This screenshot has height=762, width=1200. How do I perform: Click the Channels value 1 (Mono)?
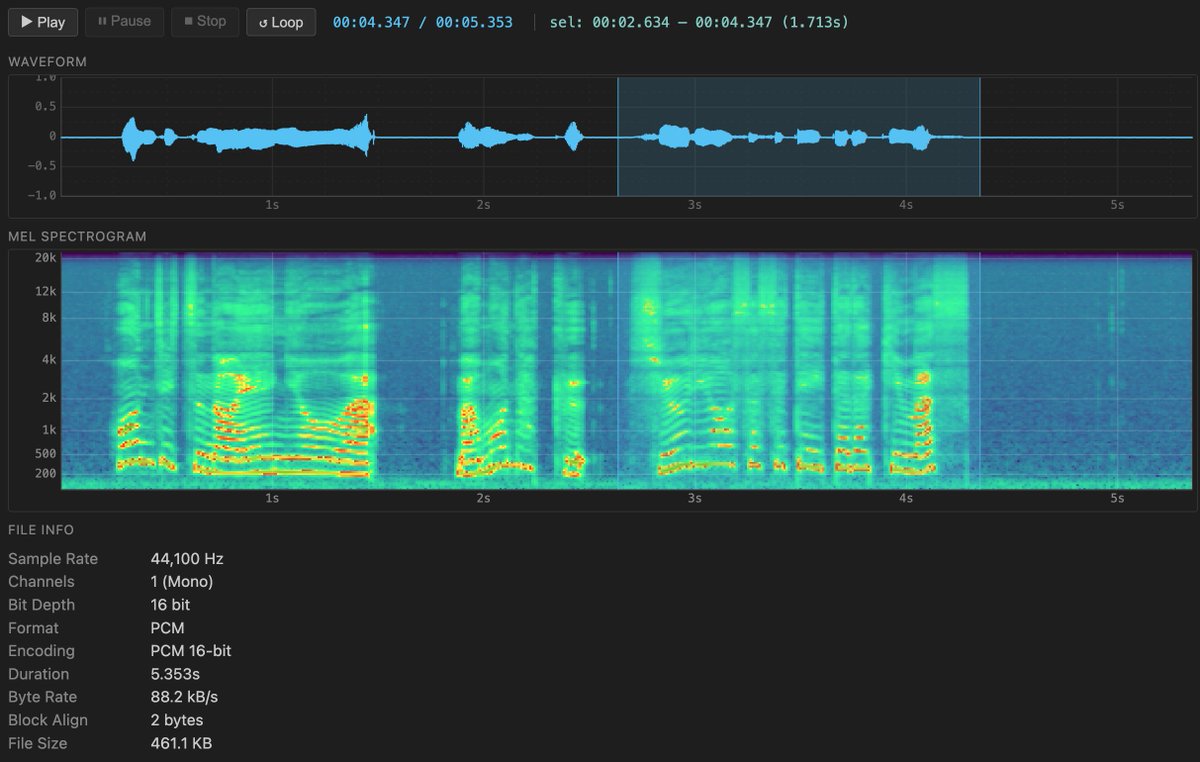182,581
